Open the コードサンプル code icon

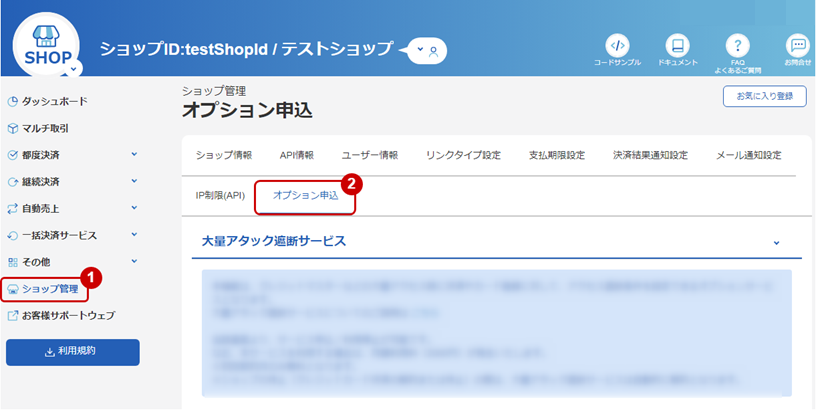tap(617, 46)
